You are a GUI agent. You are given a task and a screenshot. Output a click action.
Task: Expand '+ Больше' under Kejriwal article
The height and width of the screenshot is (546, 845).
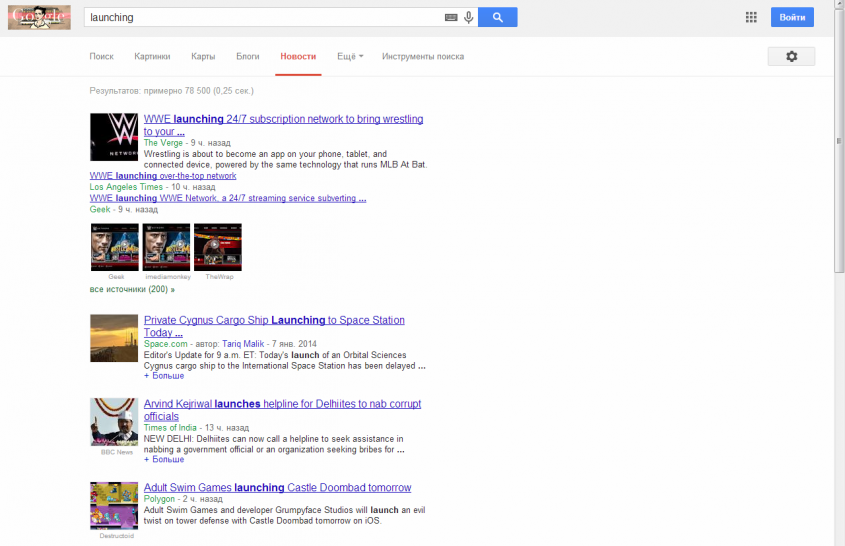point(164,459)
